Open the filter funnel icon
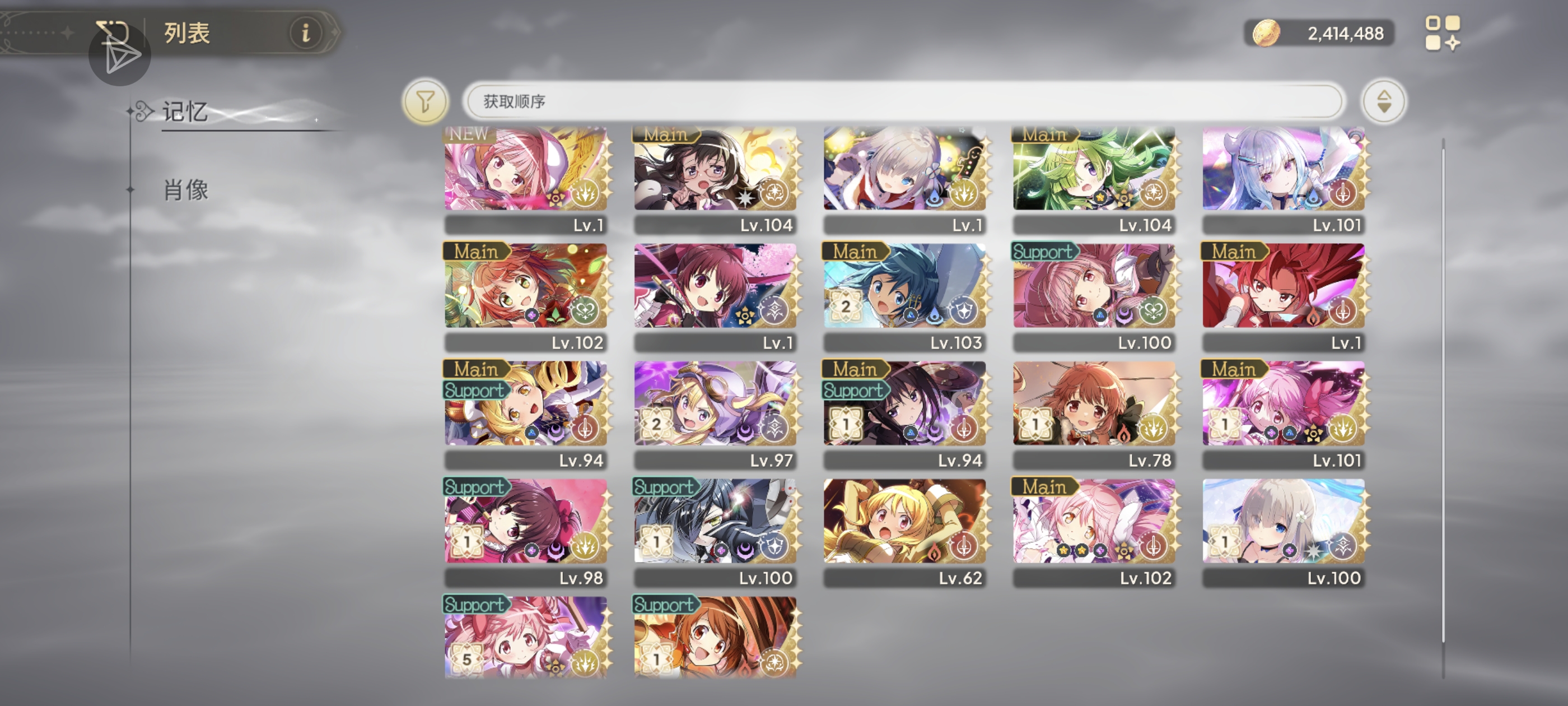The width and height of the screenshot is (1568, 706). point(426,101)
